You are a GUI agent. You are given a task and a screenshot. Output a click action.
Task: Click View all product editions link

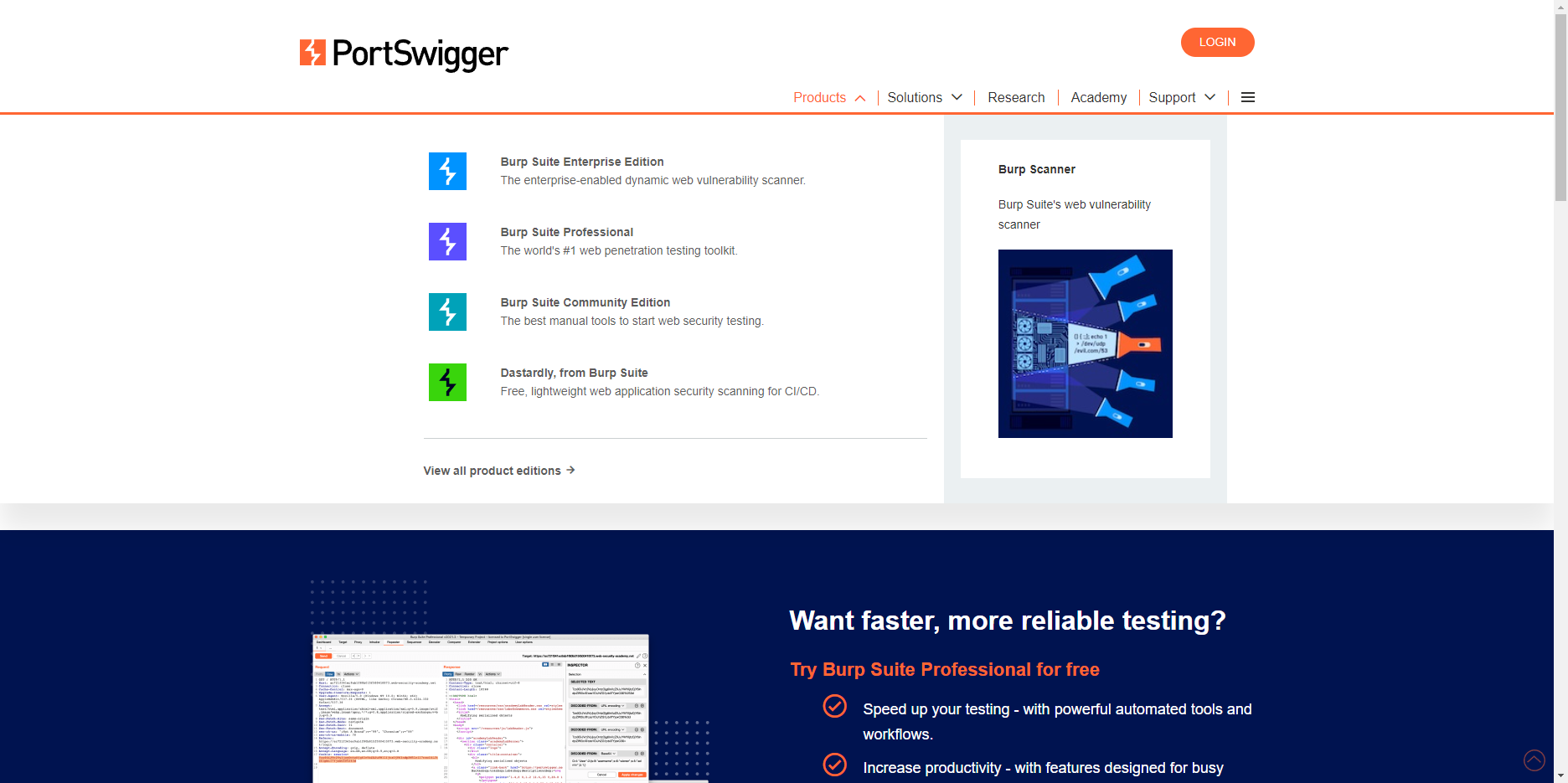tap(499, 471)
